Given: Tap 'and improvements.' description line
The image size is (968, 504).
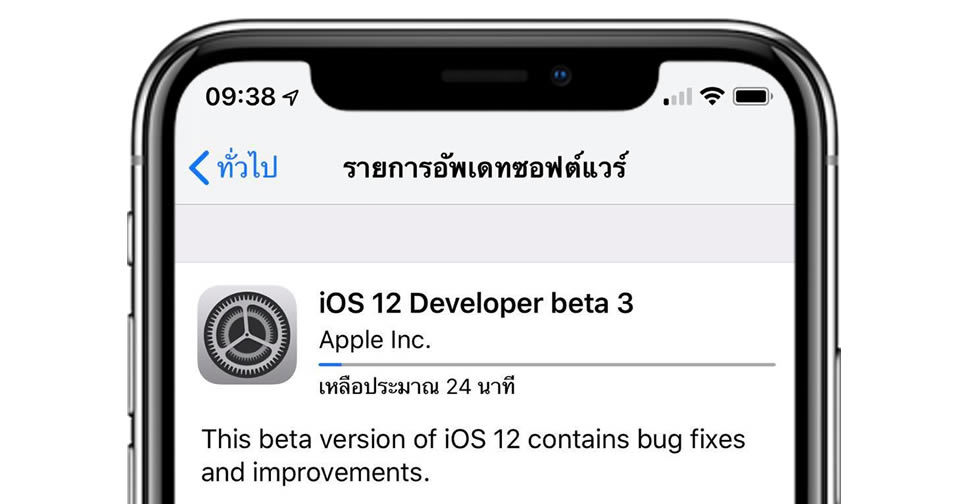Looking at the screenshot, I should pyautogui.click(x=315, y=473).
